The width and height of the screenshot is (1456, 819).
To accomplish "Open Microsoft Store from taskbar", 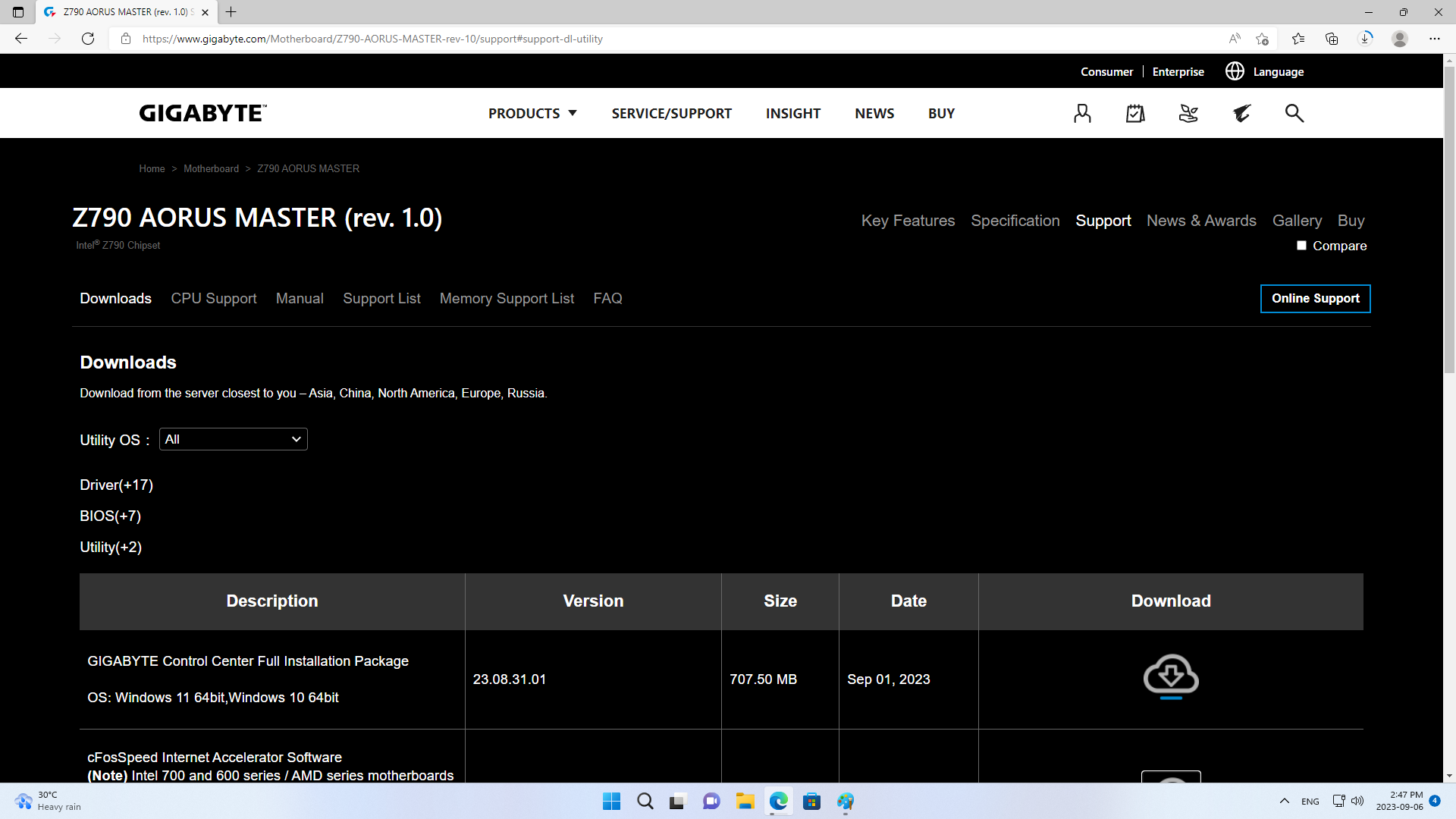I will [812, 802].
